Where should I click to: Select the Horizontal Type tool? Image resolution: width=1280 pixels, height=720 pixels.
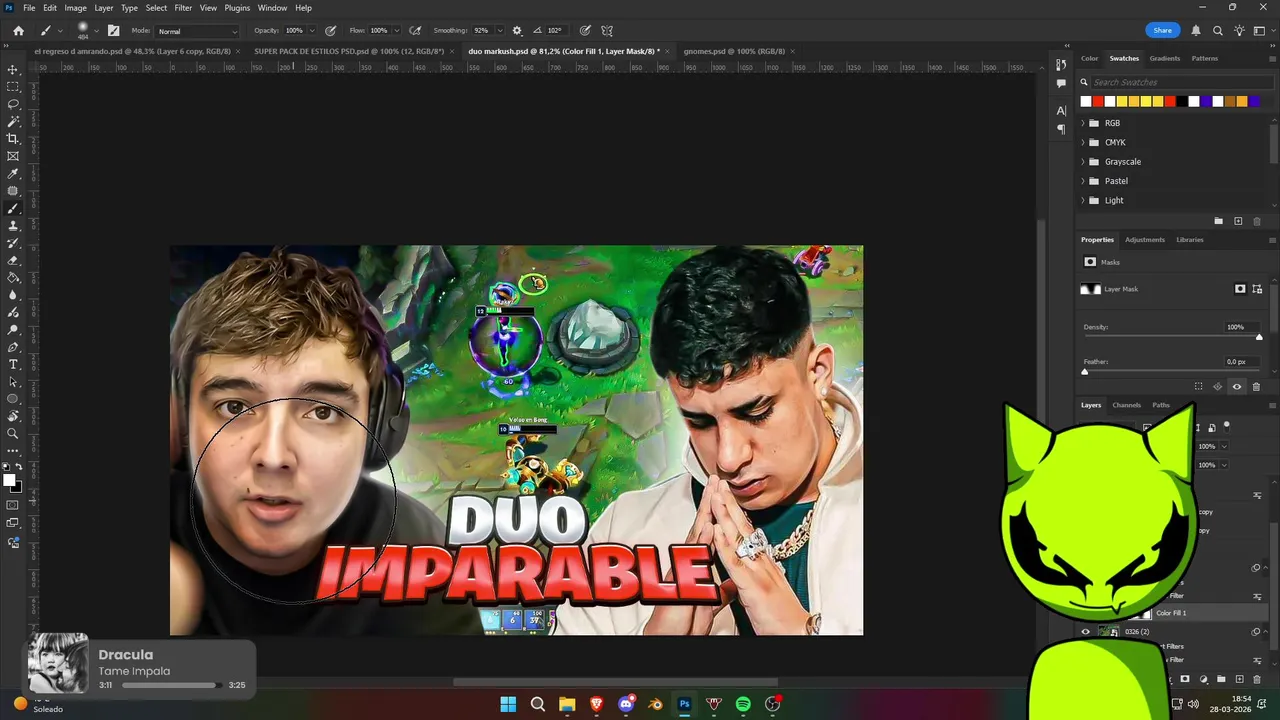point(13,364)
